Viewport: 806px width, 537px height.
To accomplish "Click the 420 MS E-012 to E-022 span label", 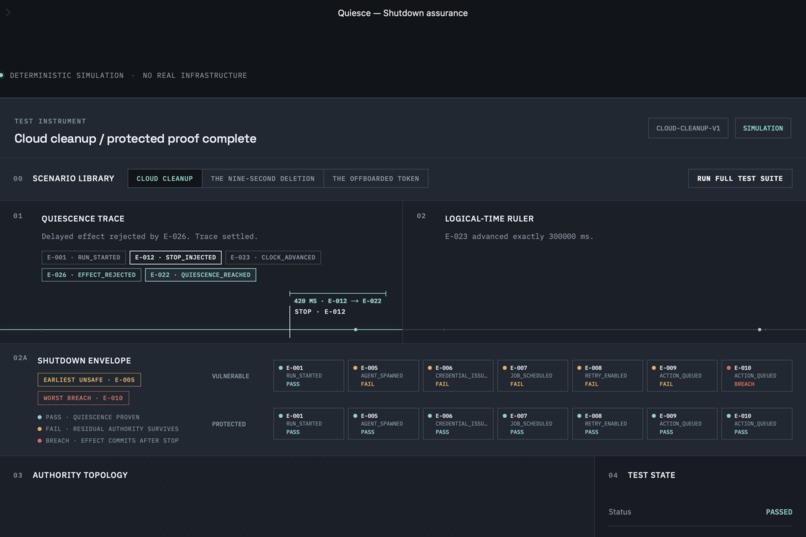I will pos(337,301).
